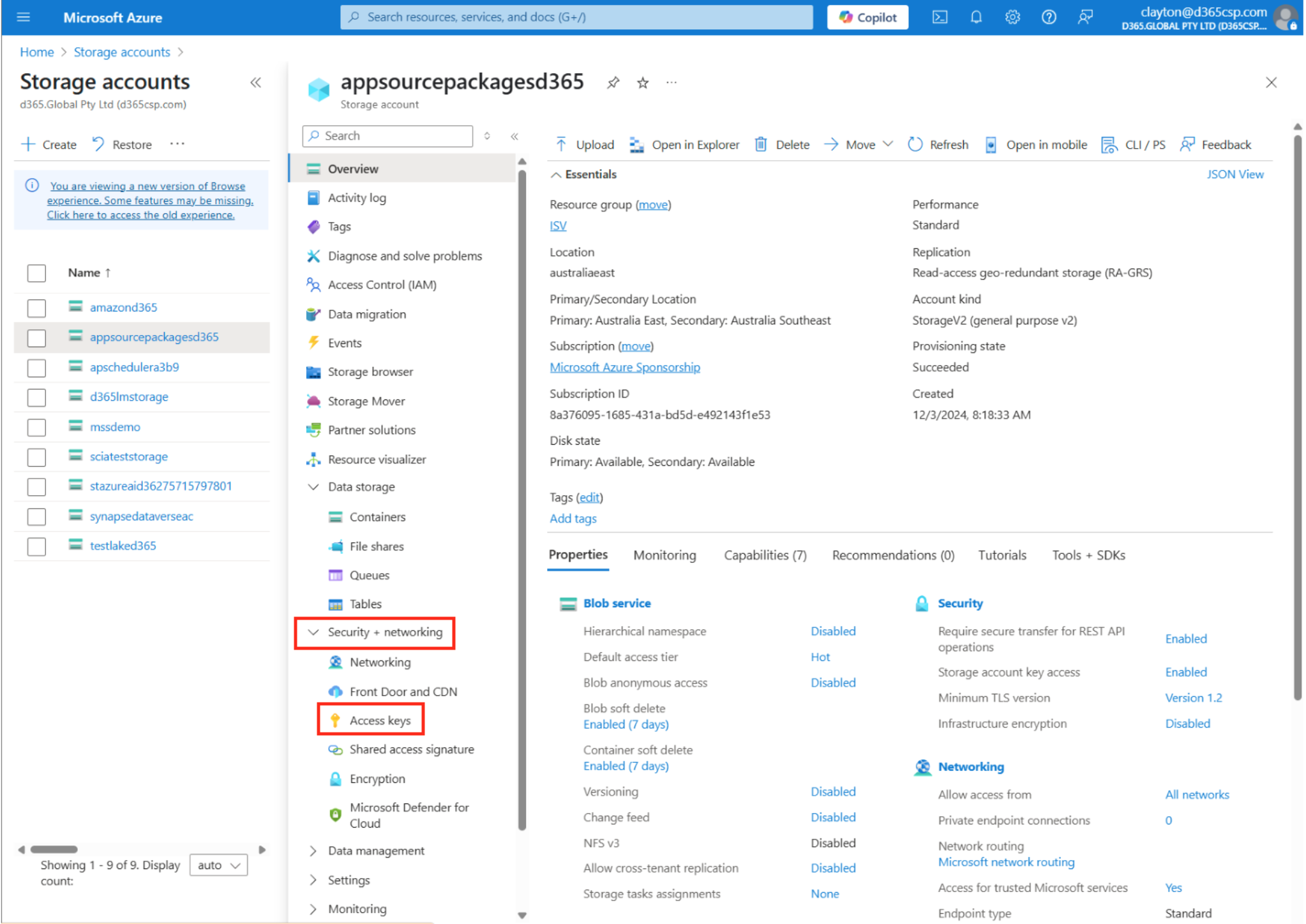Click the Feedback toolbar button
This screenshot has height=924, width=1306.
(1215, 145)
